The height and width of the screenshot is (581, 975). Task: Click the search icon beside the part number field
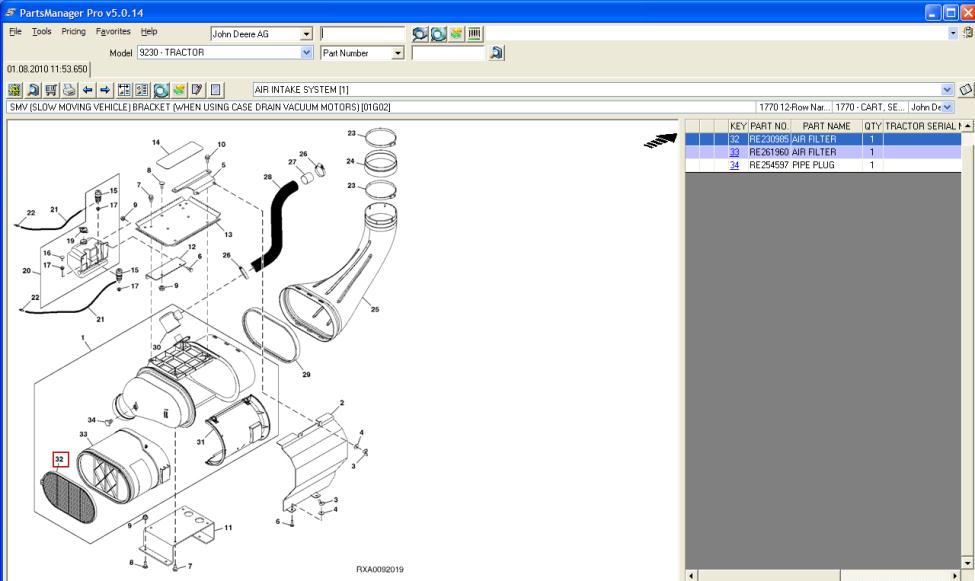point(496,53)
